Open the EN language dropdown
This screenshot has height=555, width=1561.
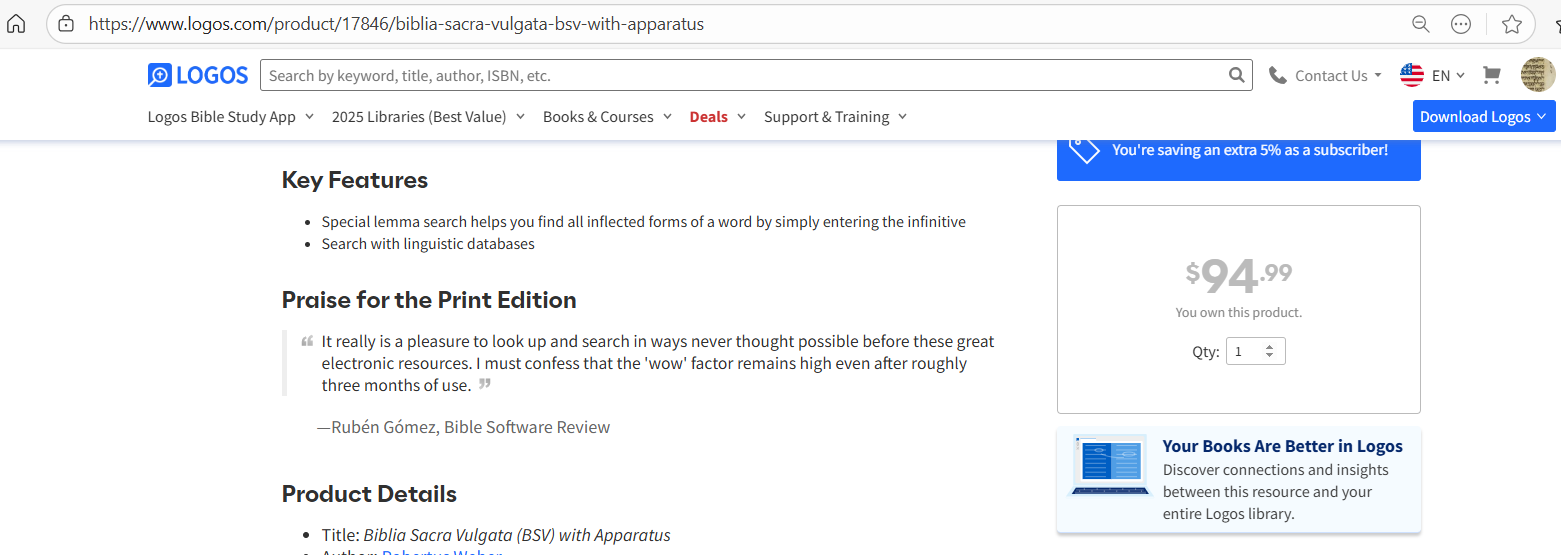1448,75
